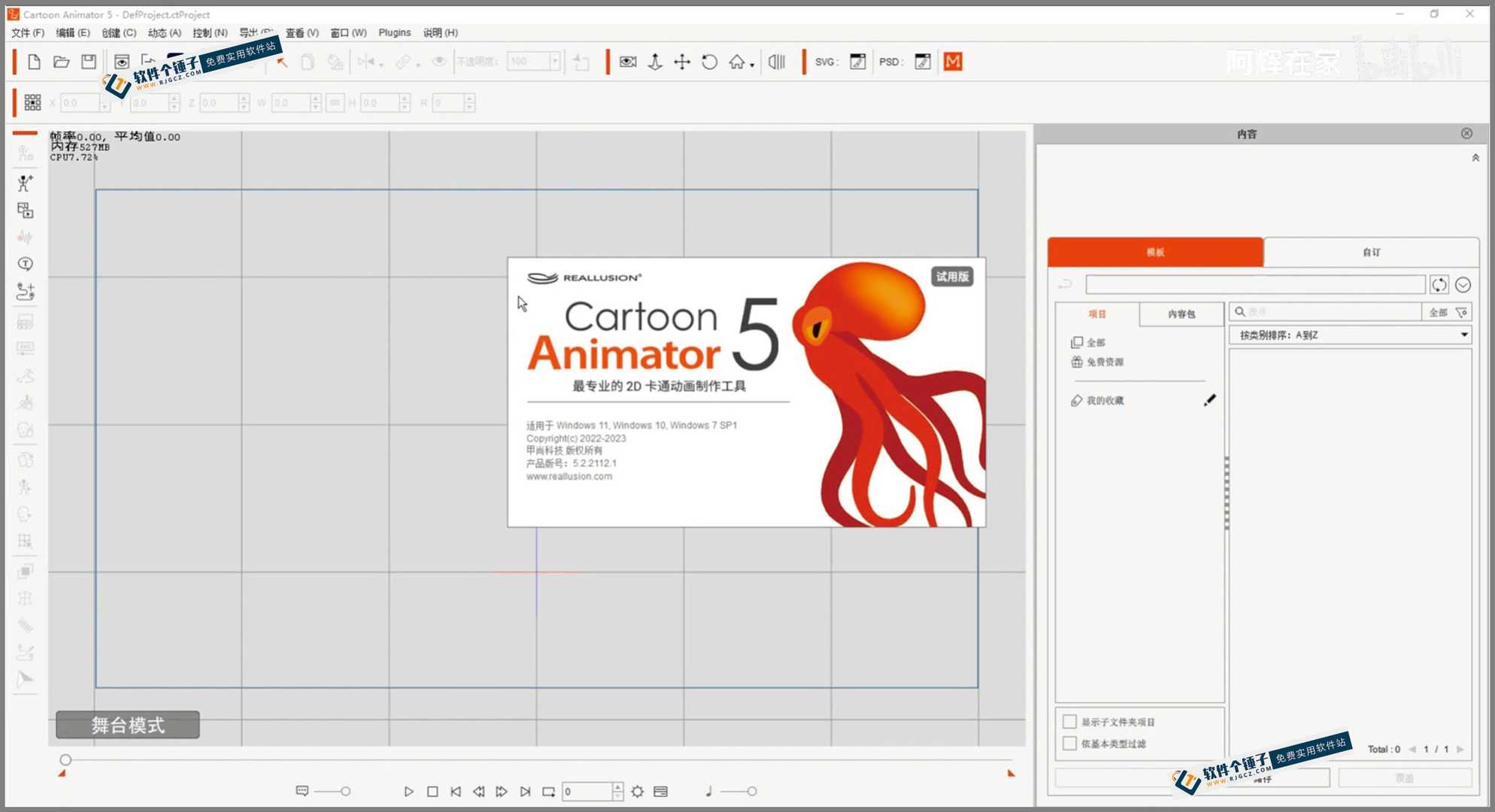Viewport: 1495px width, 812px height.
Task: Click the speech bubble subtitle icon
Action: (302, 791)
